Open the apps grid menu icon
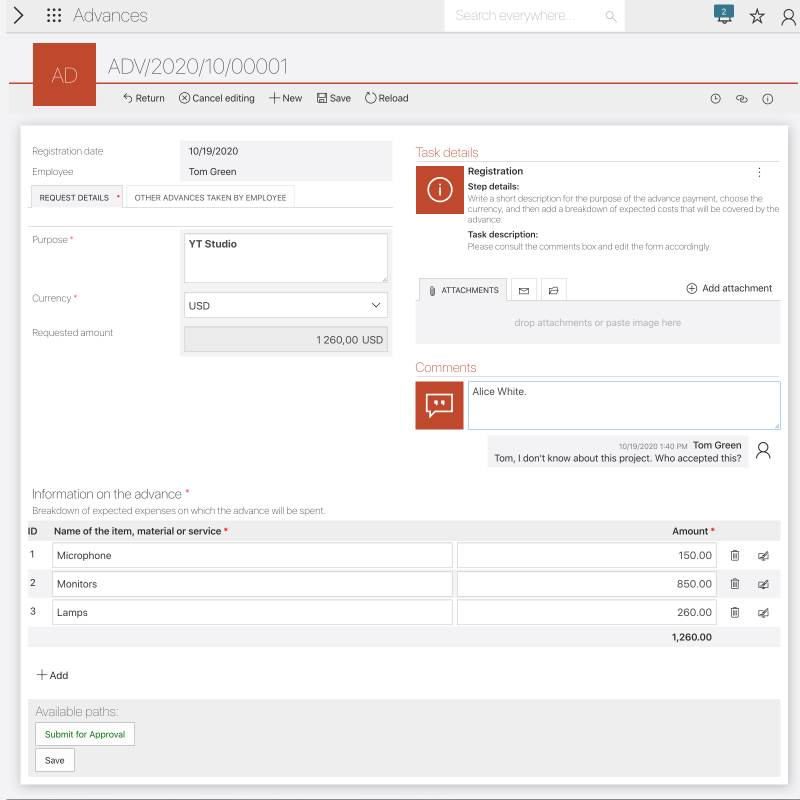 point(54,16)
